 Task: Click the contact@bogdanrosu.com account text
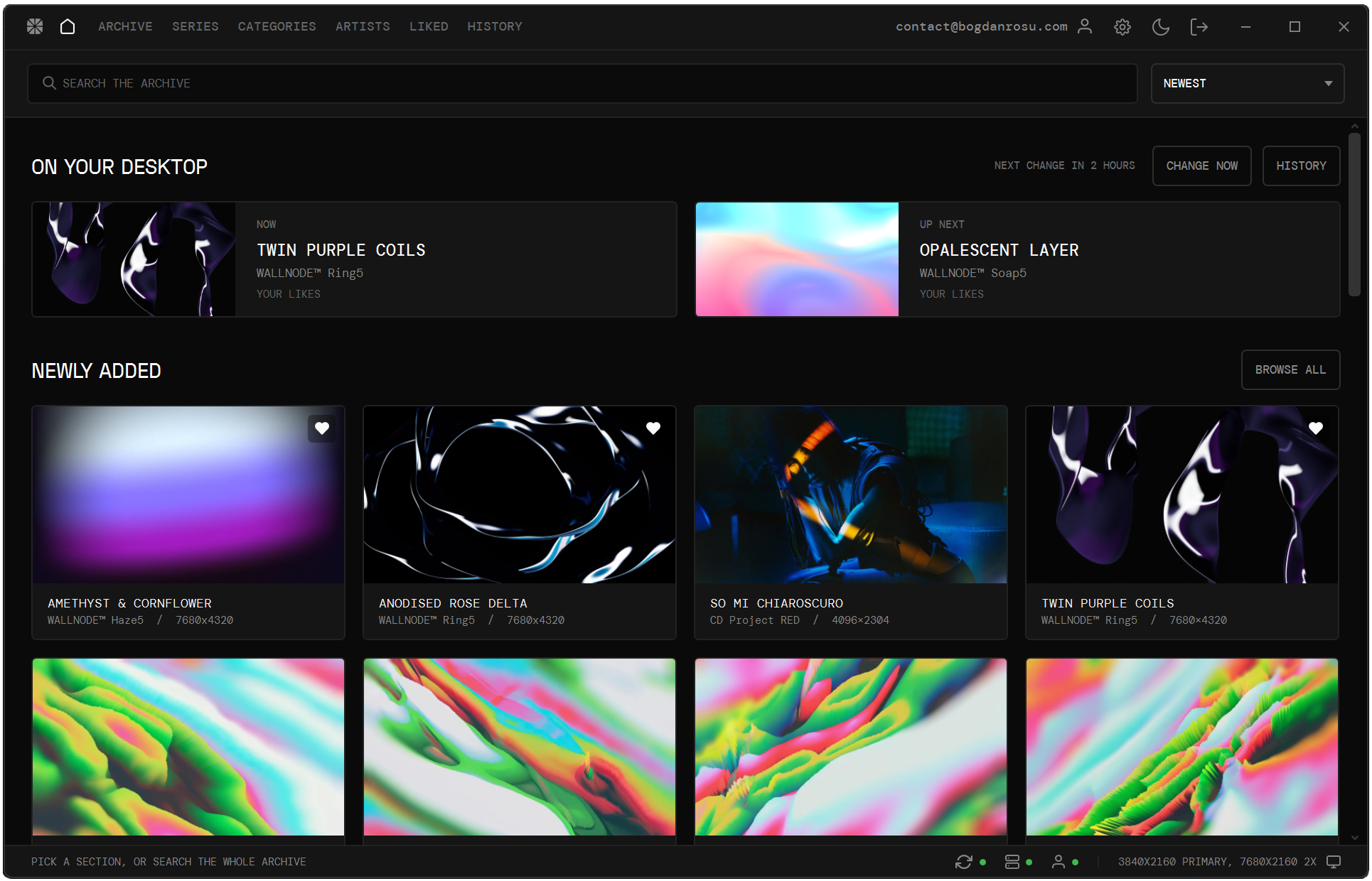click(982, 26)
